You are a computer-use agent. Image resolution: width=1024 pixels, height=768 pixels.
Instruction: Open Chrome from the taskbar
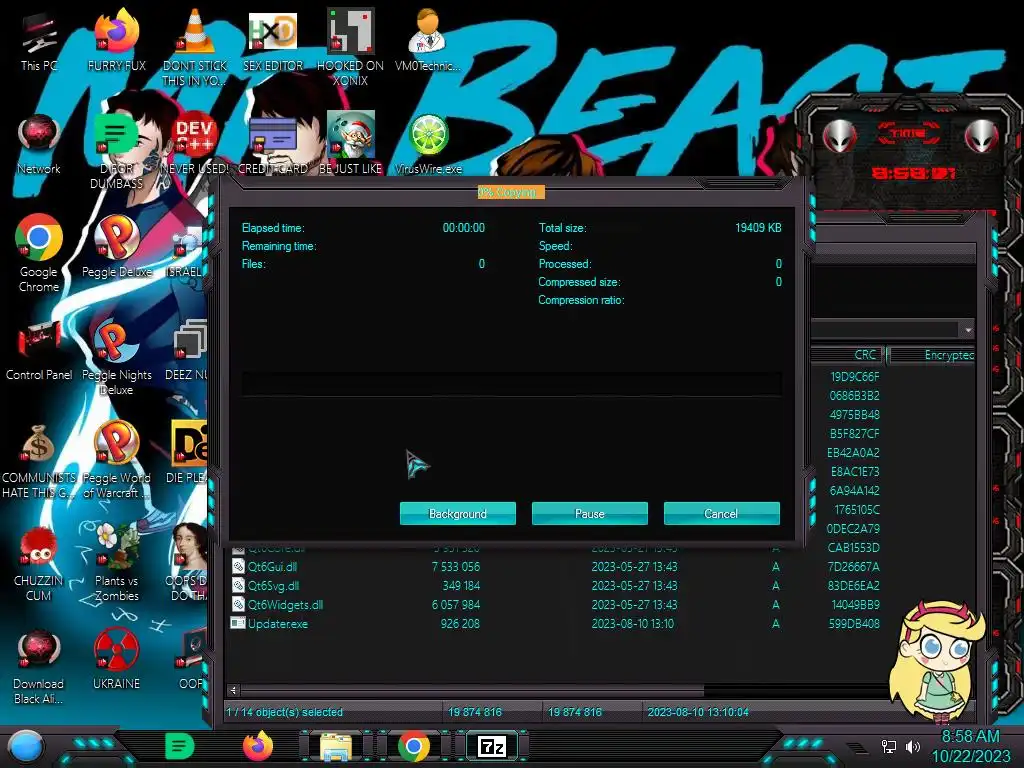pos(413,746)
